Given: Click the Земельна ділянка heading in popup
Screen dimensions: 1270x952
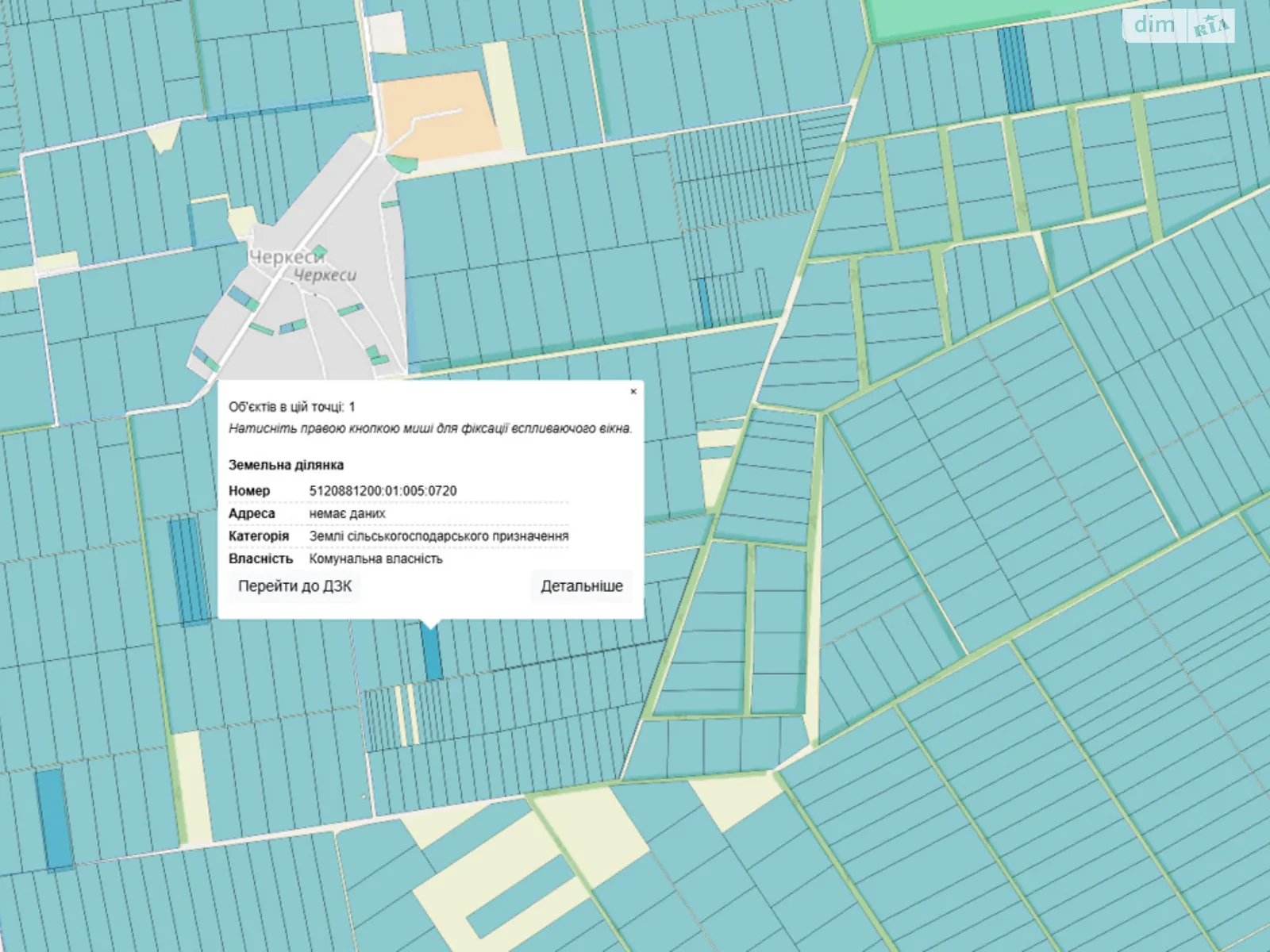Looking at the screenshot, I should pyautogui.click(x=286, y=465).
